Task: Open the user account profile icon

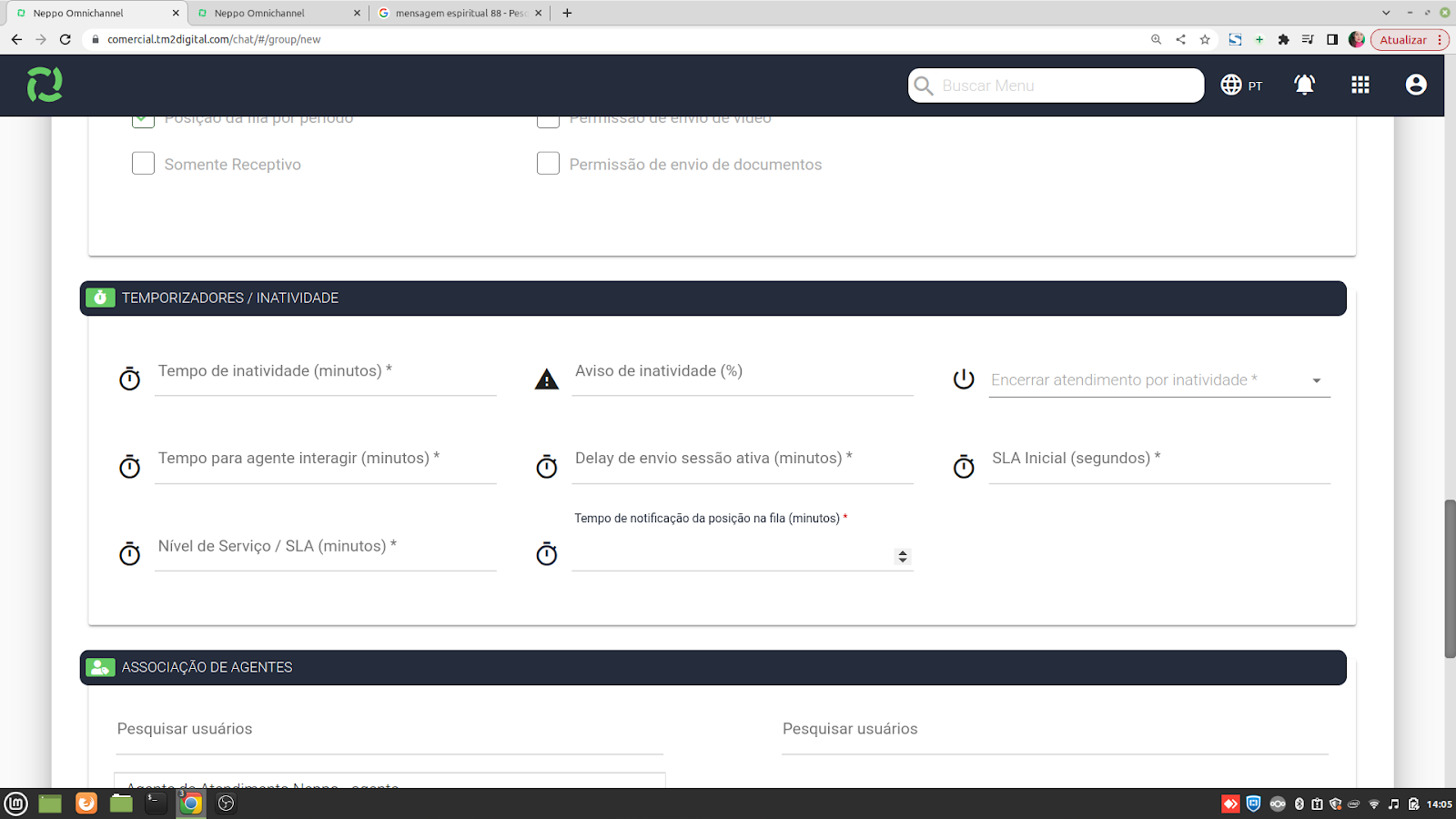Action: (1416, 85)
